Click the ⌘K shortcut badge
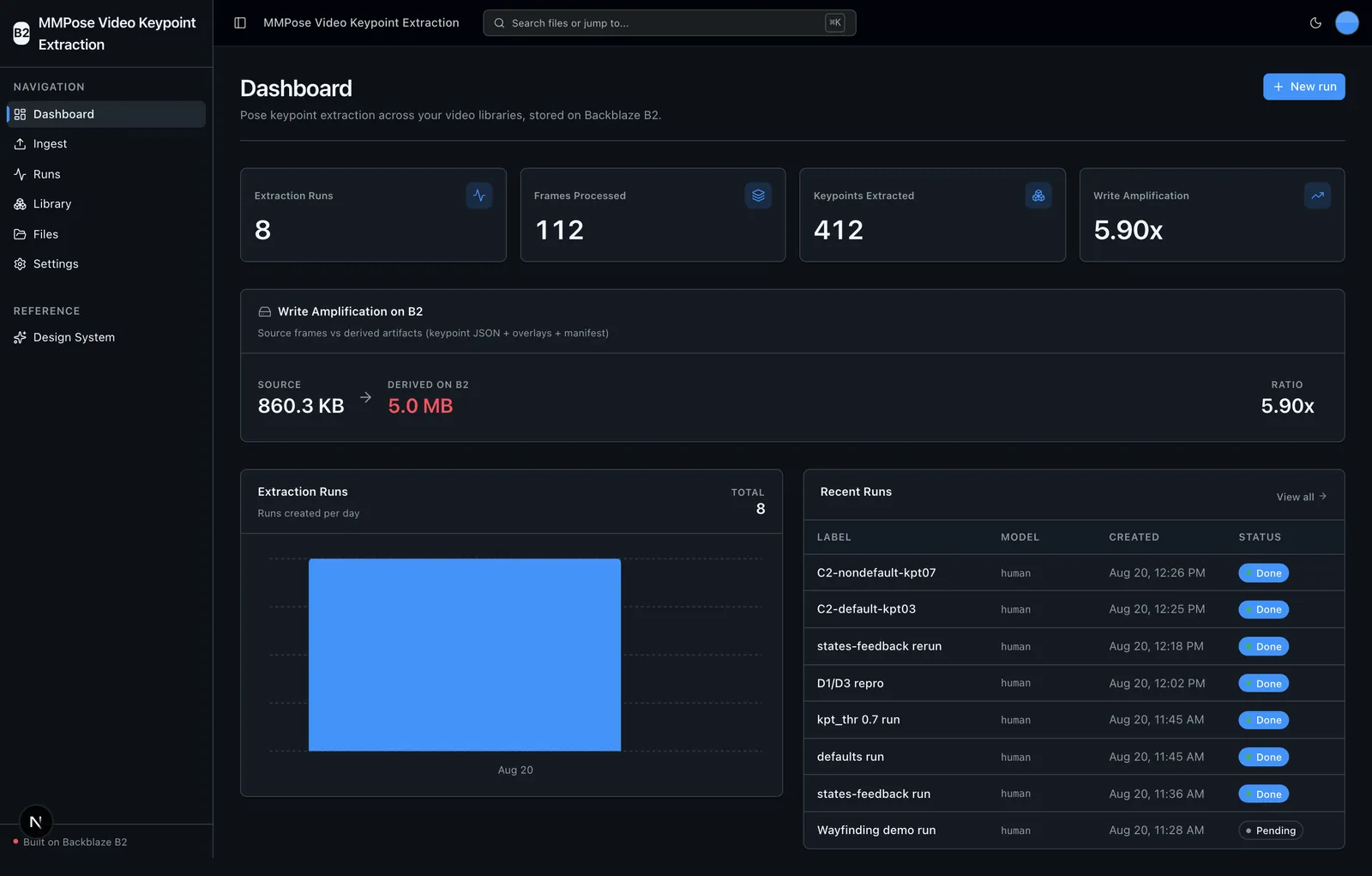Image resolution: width=1372 pixels, height=876 pixels. pyautogui.click(x=834, y=23)
